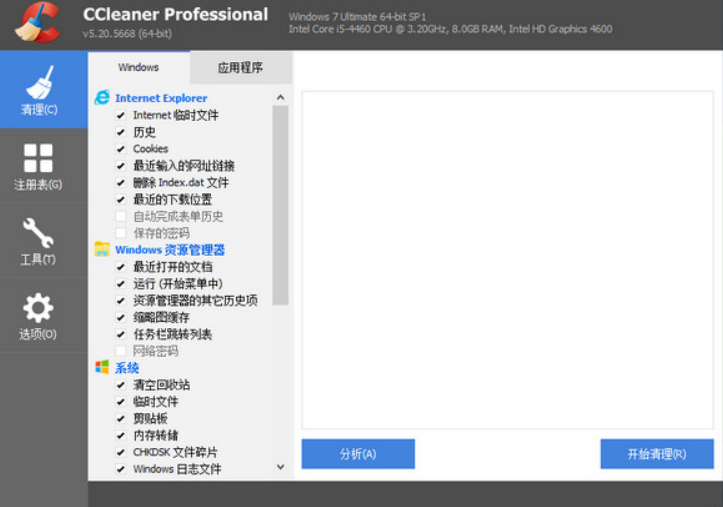The height and width of the screenshot is (507, 723).
Task: Click the scroll down arrow in list
Action: pos(280,467)
